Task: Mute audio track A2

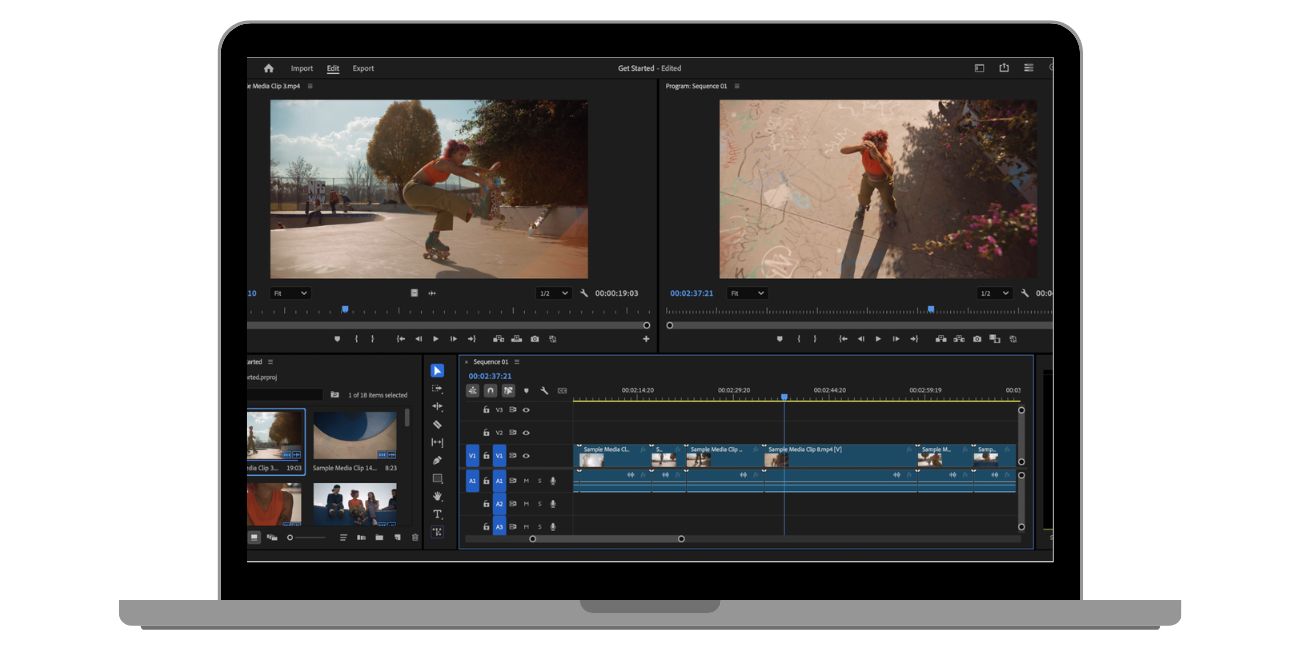Action: (525, 503)
